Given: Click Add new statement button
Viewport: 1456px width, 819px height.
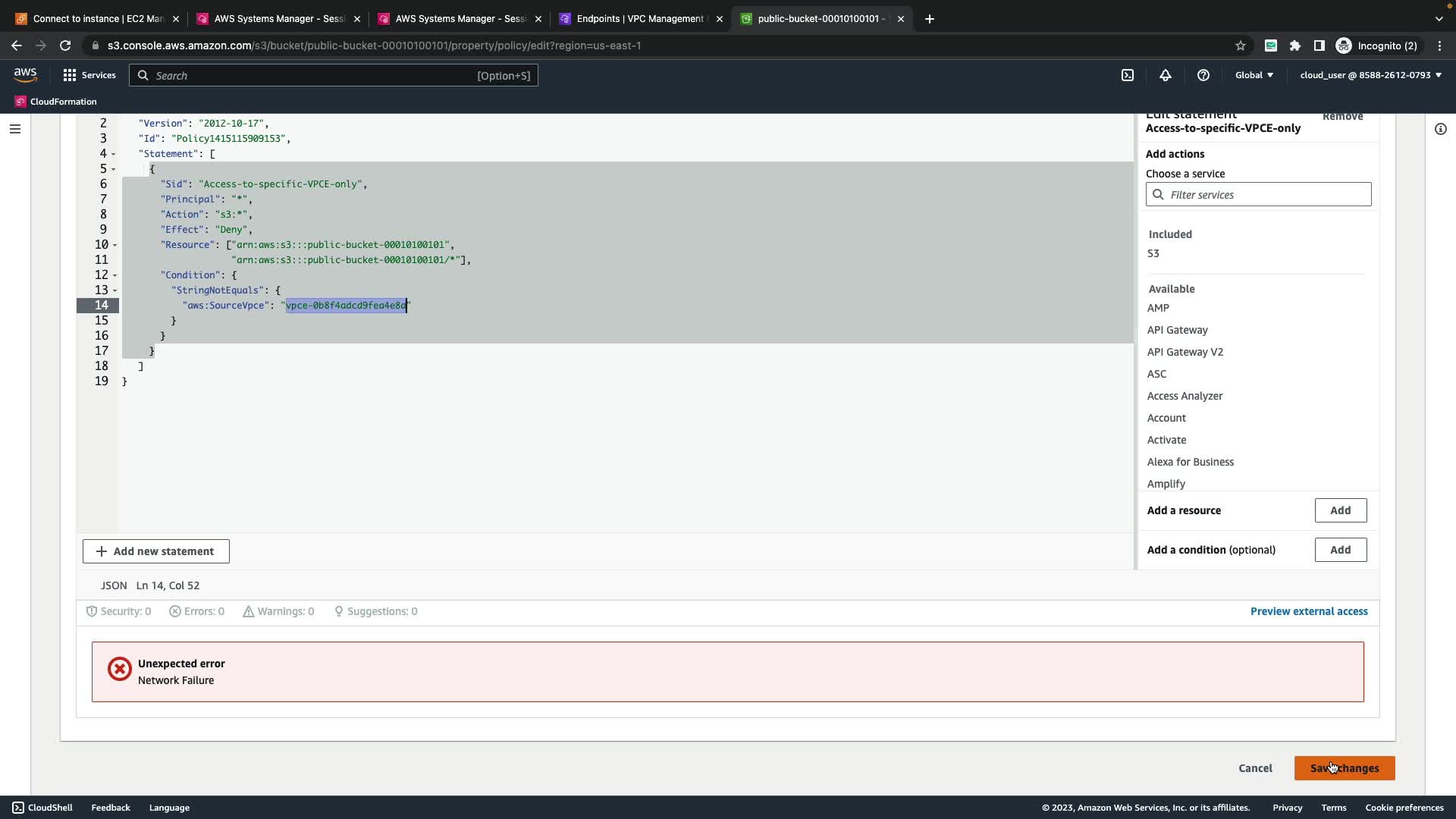Looking at the screenshot, I should pyautogui.click(x=155, y=551).
